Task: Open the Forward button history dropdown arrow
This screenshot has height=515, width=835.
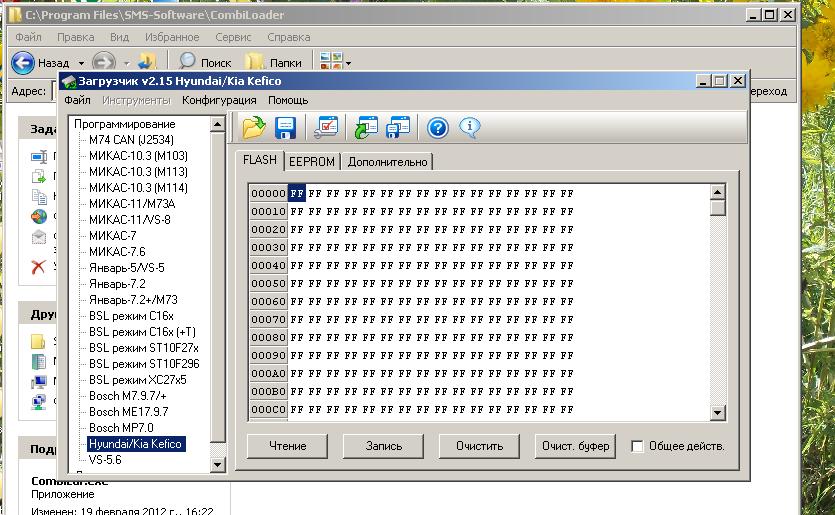Action: pyautogui.click(x=126, y=63)
